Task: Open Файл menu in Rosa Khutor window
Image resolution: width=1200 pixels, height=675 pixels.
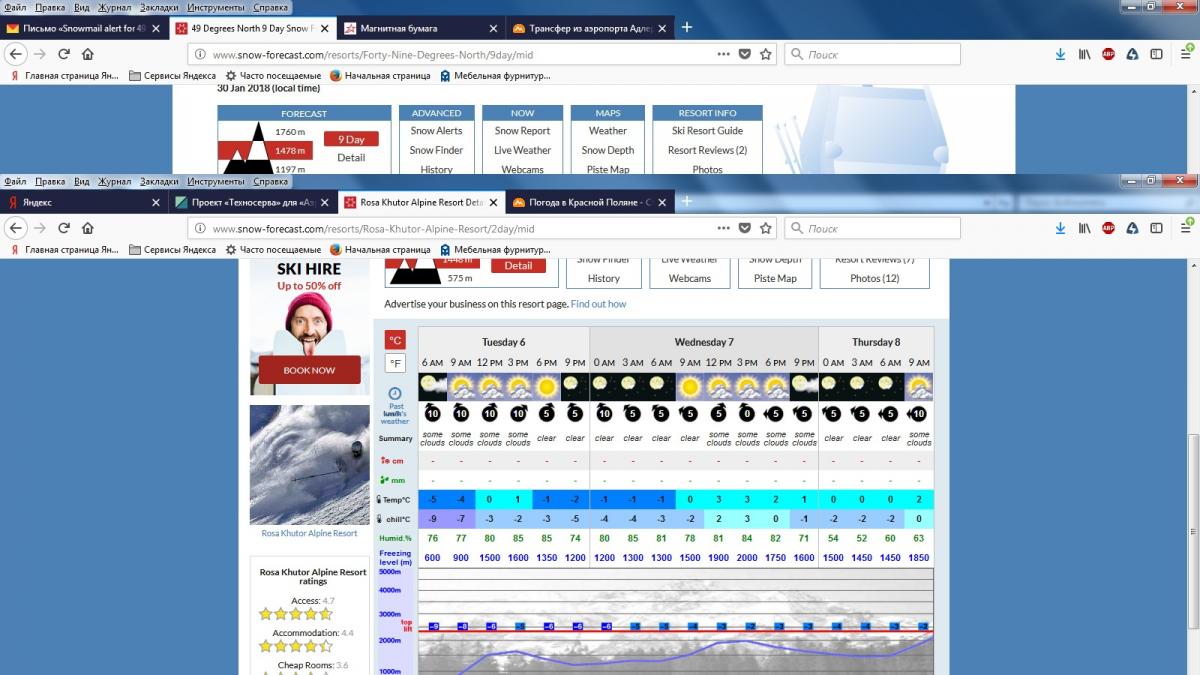Action: point(15,182)
